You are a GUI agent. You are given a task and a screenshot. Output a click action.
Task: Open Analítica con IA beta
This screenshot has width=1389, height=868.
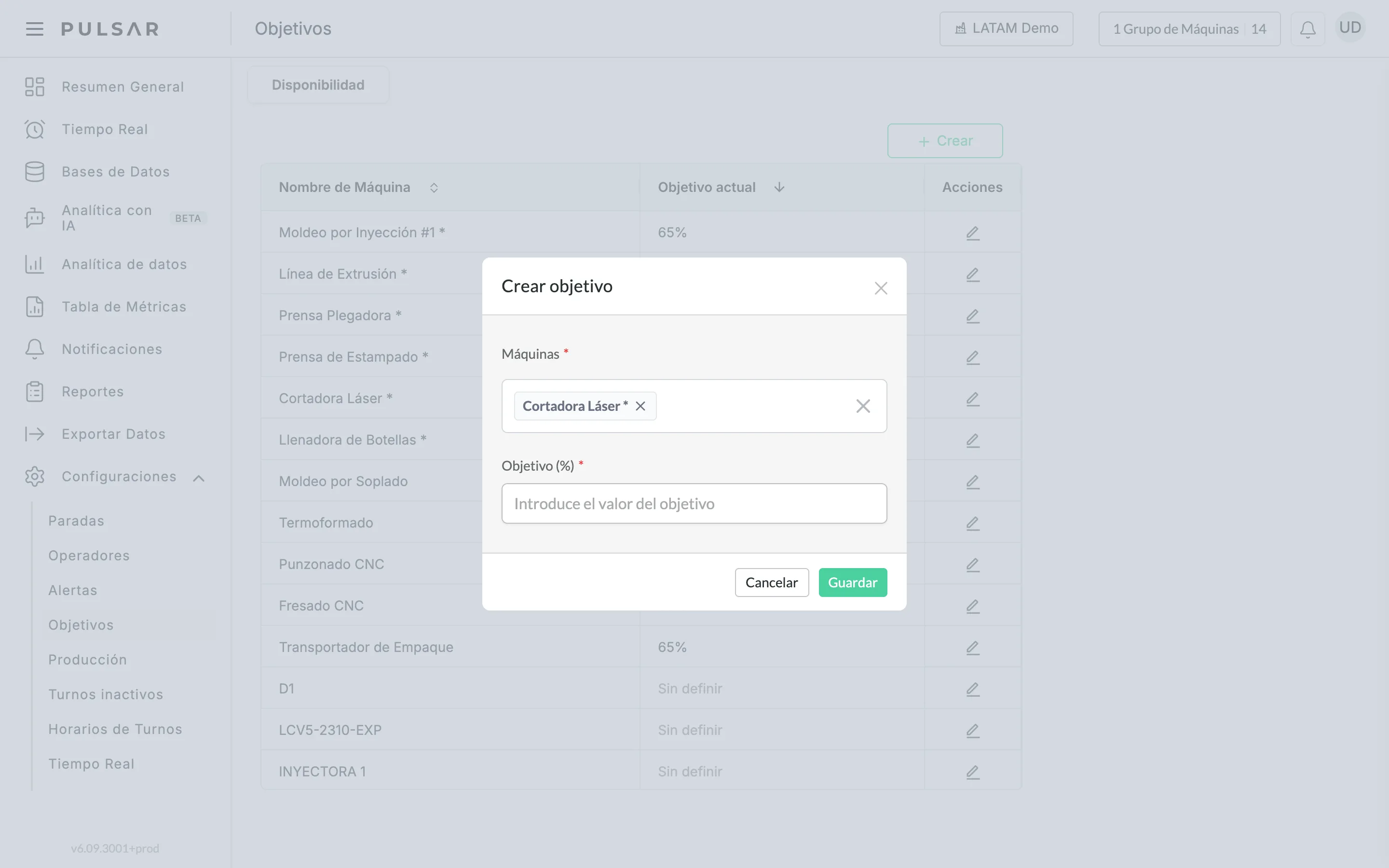107,217
